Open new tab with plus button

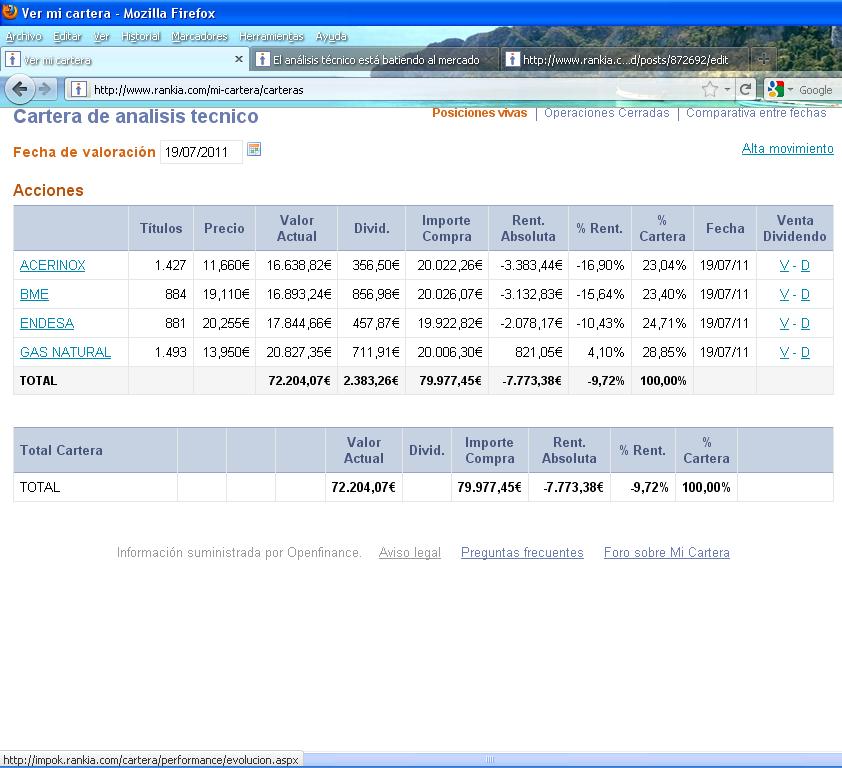[764, 59]
